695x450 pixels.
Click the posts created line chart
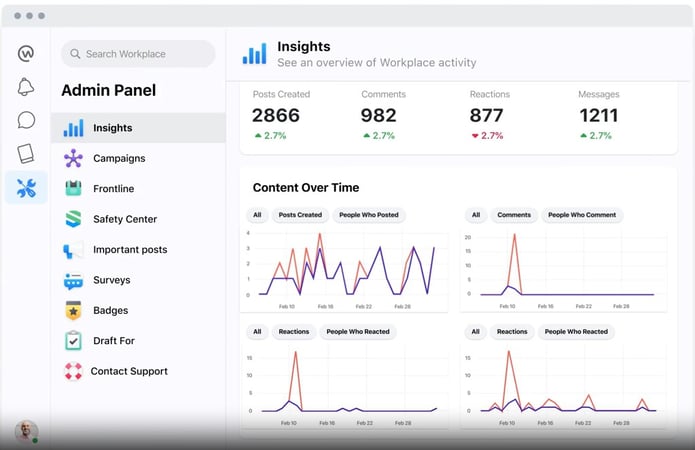344,270
